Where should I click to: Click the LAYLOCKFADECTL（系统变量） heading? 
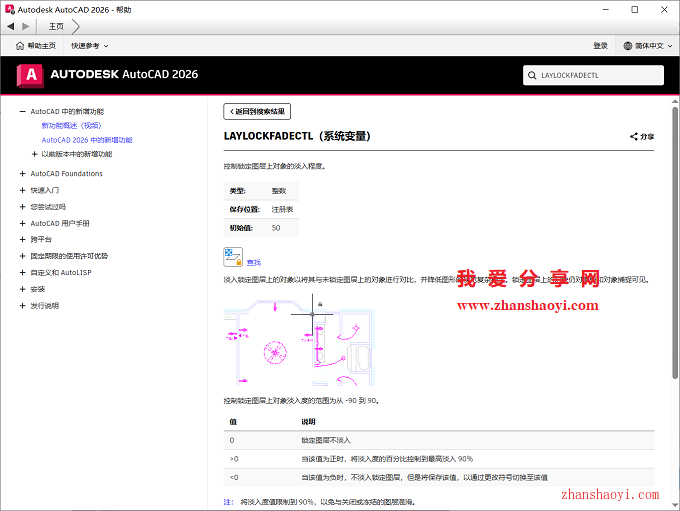click(x=297, y=136)
